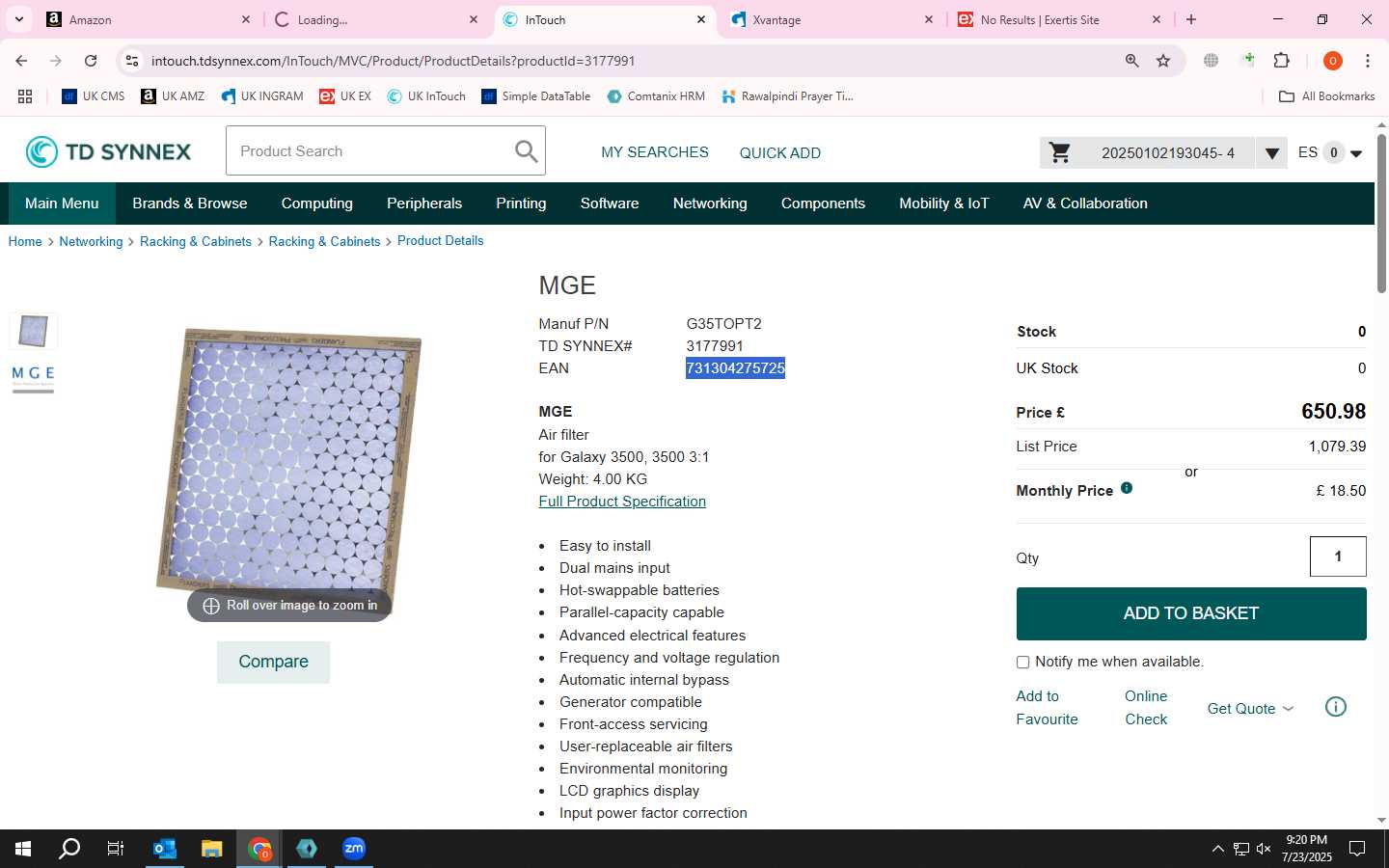The height and width of the screenshot is (868, 1389).
Task: Open the Chrome profile avatar
Action: click(1333, 61)
